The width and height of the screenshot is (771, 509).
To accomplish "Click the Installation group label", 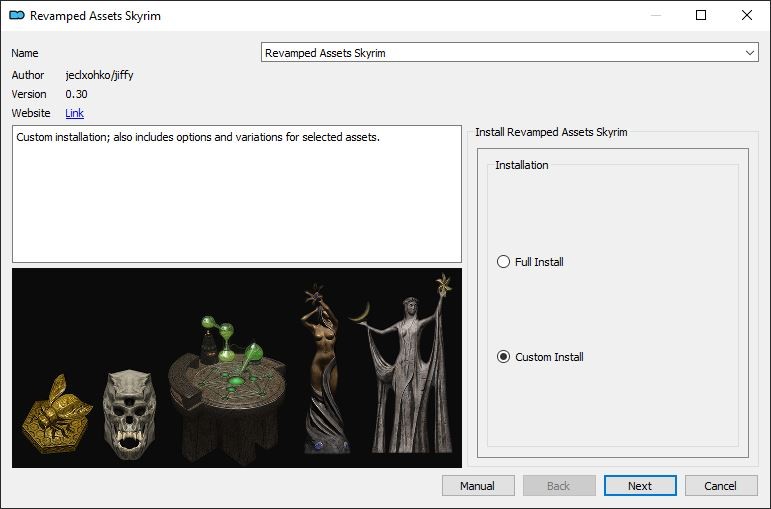I will [x=522, y=165].
